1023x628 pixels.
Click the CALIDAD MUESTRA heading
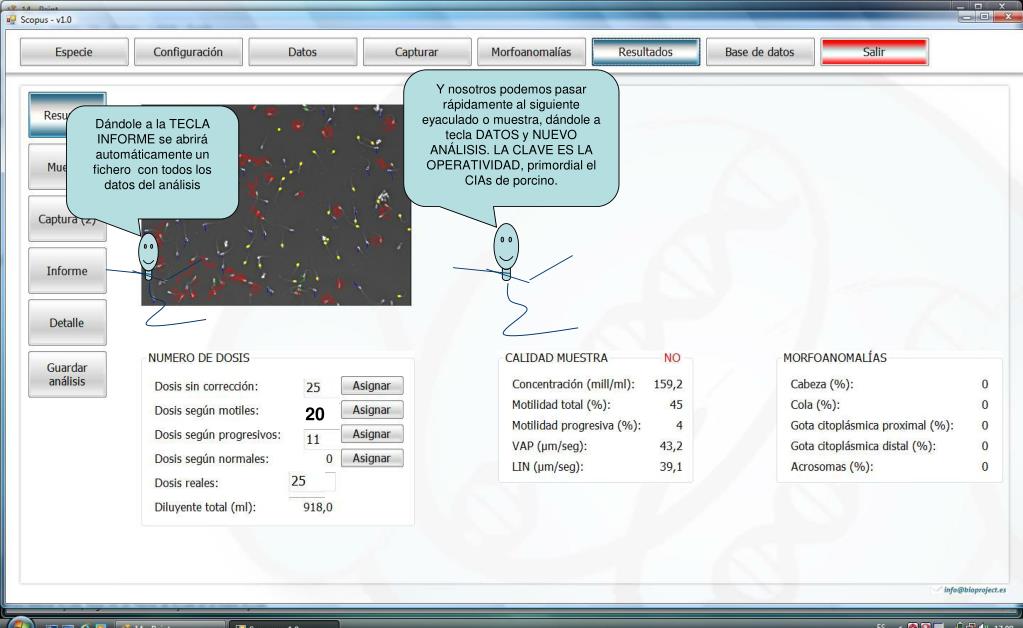click(x=557, y=358)
